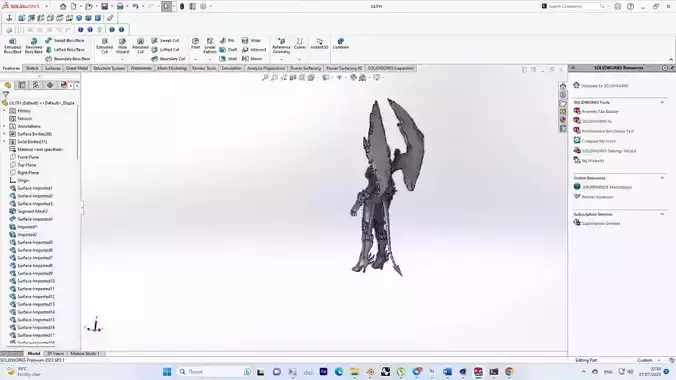
Task: Open the Reference Geometry dropdown arrow
Action: tap(281, 59)
